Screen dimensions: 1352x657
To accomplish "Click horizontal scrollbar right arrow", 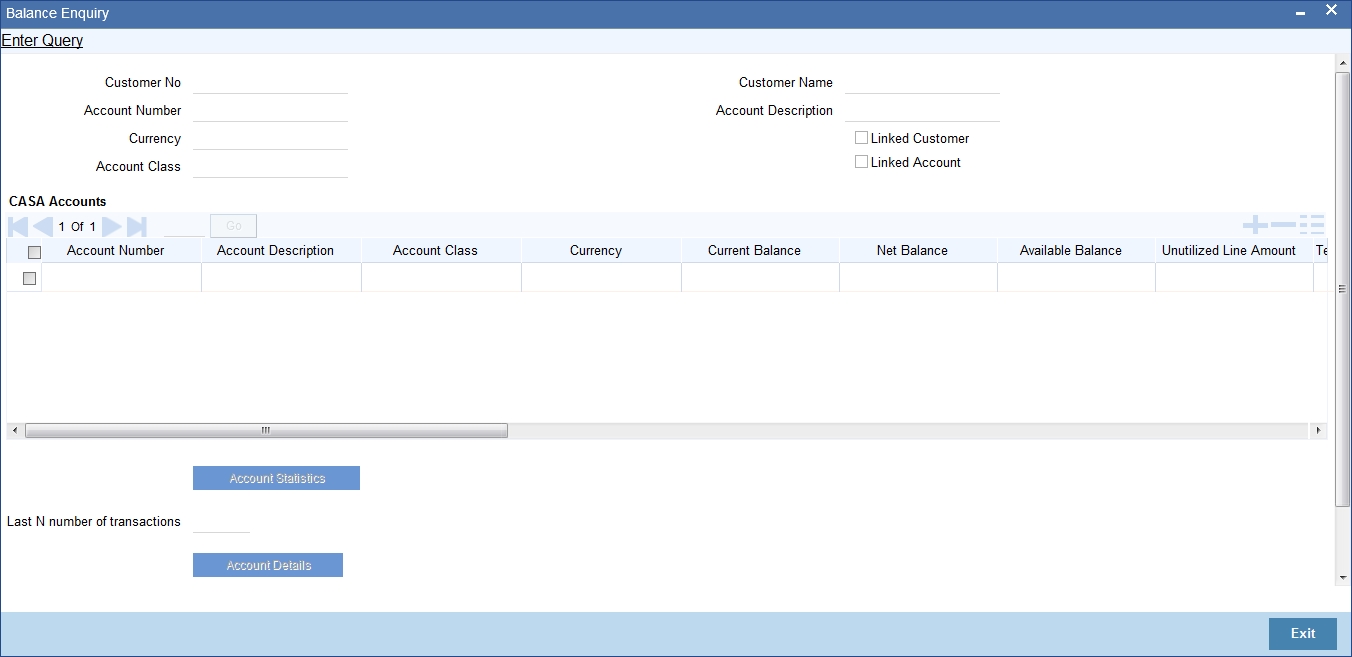I will (x=1319, y=430).
